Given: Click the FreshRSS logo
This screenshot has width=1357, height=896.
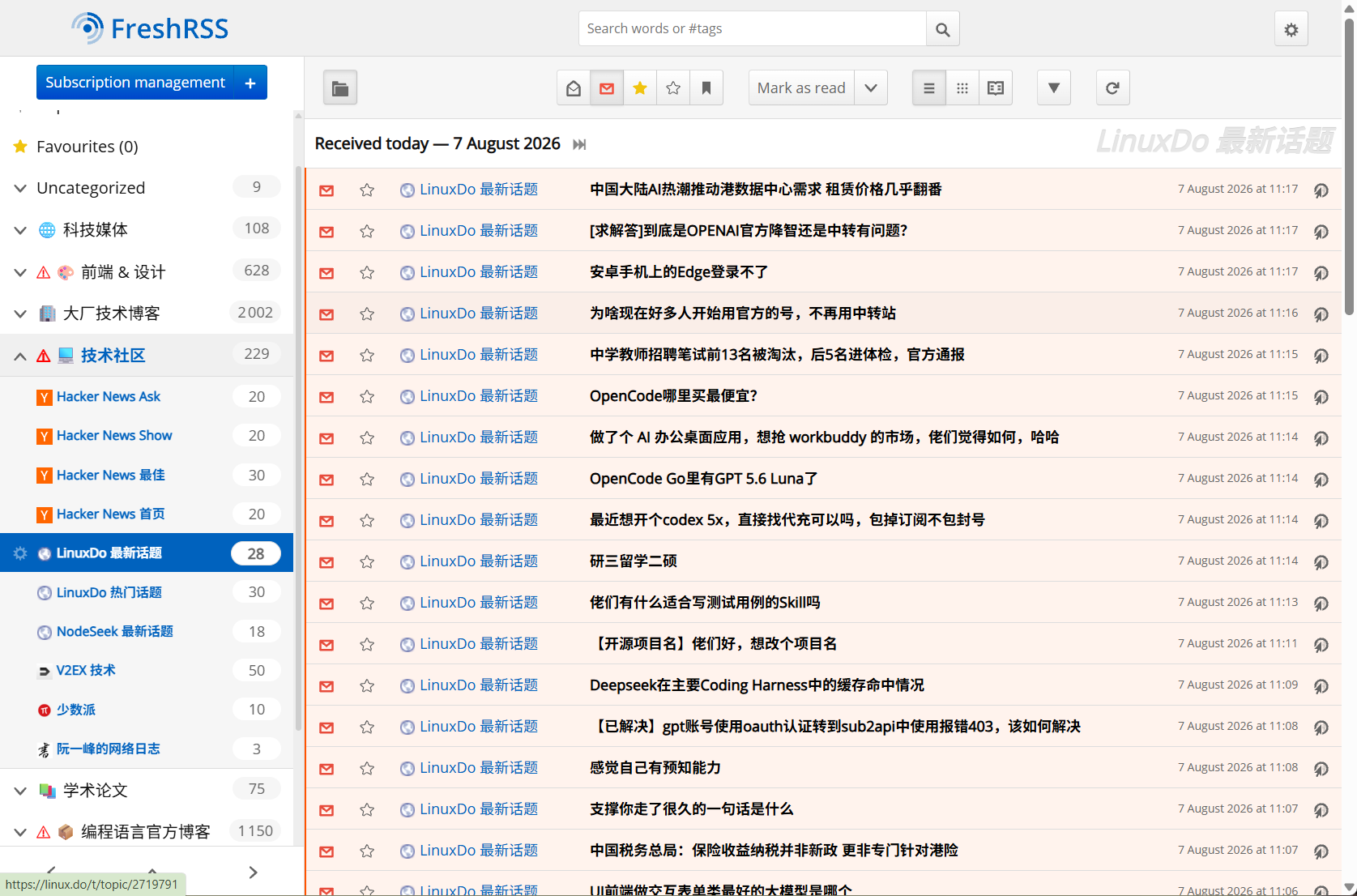Looking at the screenshot, I should 150,28.
